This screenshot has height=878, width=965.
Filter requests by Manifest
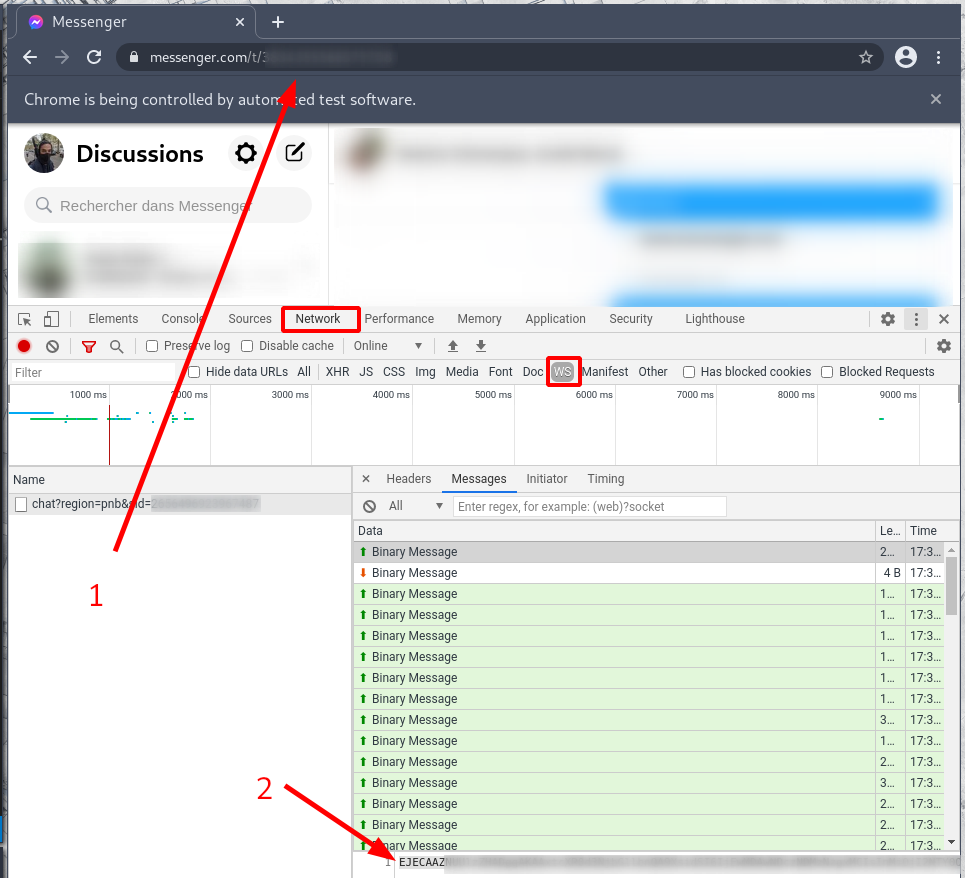(x=605, y=372)
